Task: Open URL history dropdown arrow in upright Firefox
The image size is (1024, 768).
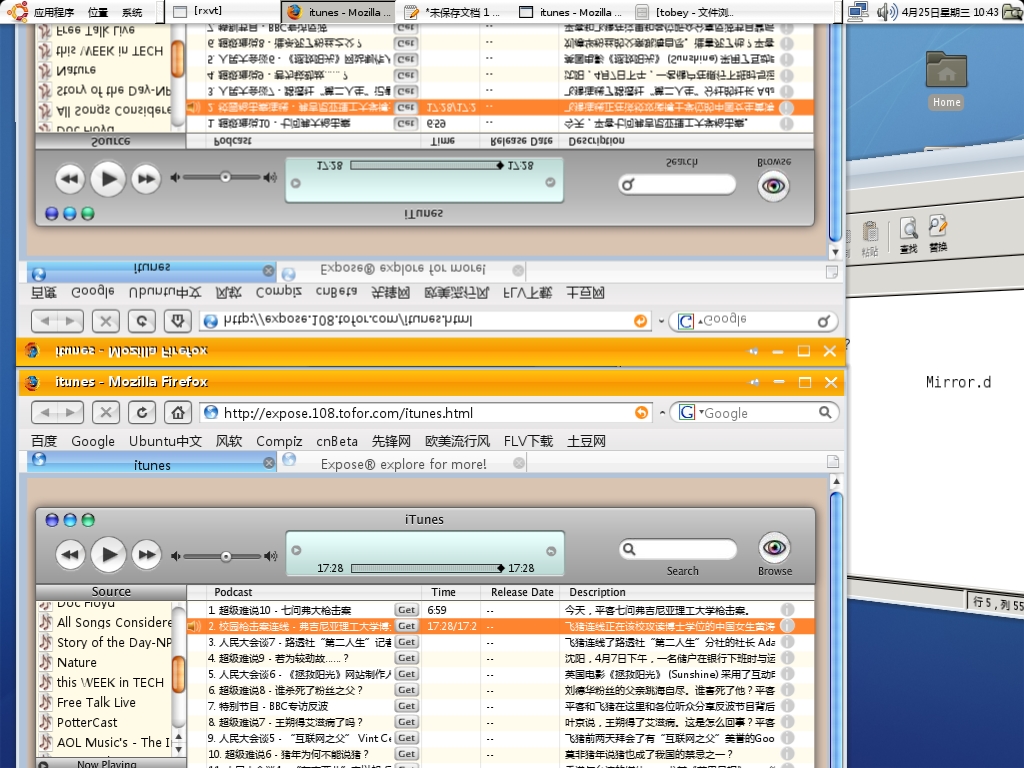Action: [662, 413]
